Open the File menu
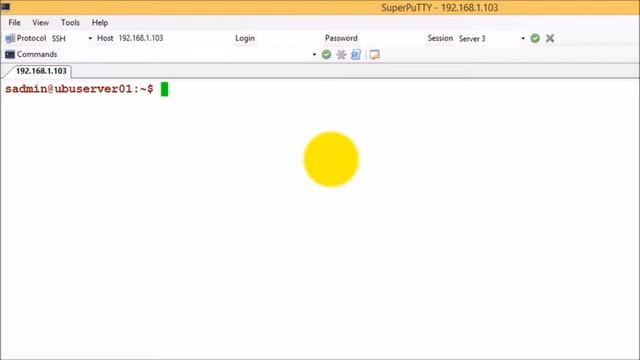 pos(14,22)
